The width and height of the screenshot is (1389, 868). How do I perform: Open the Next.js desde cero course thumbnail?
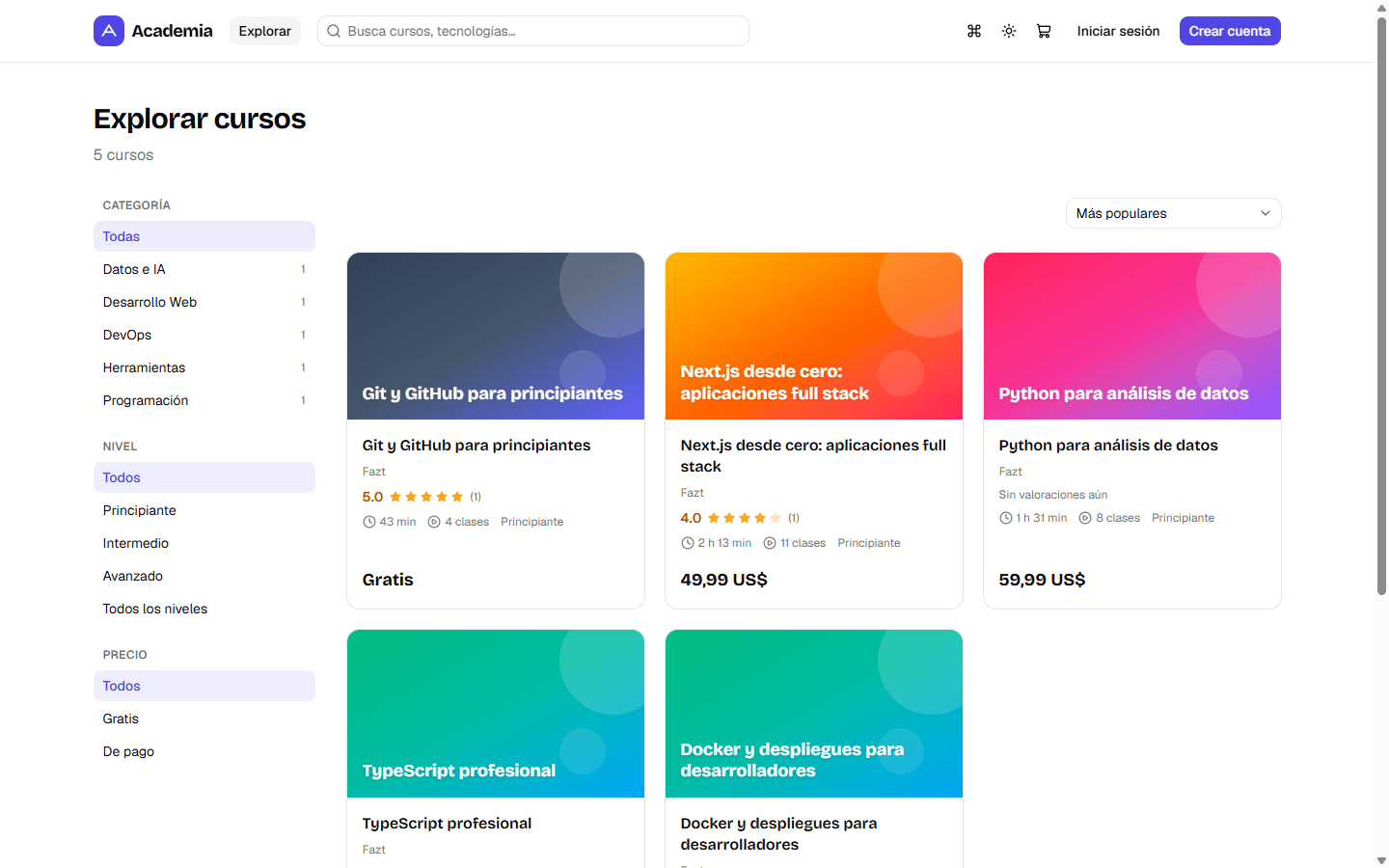point(814,336)
